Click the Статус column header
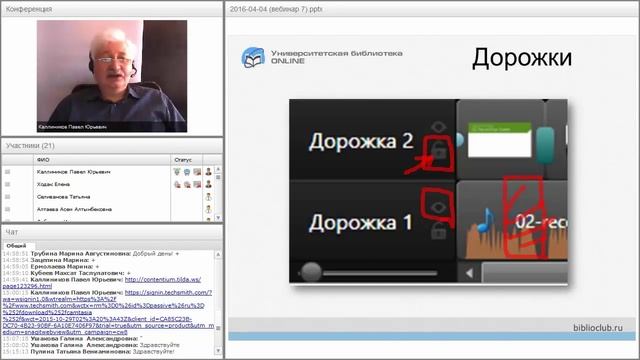 click(186, 160)
